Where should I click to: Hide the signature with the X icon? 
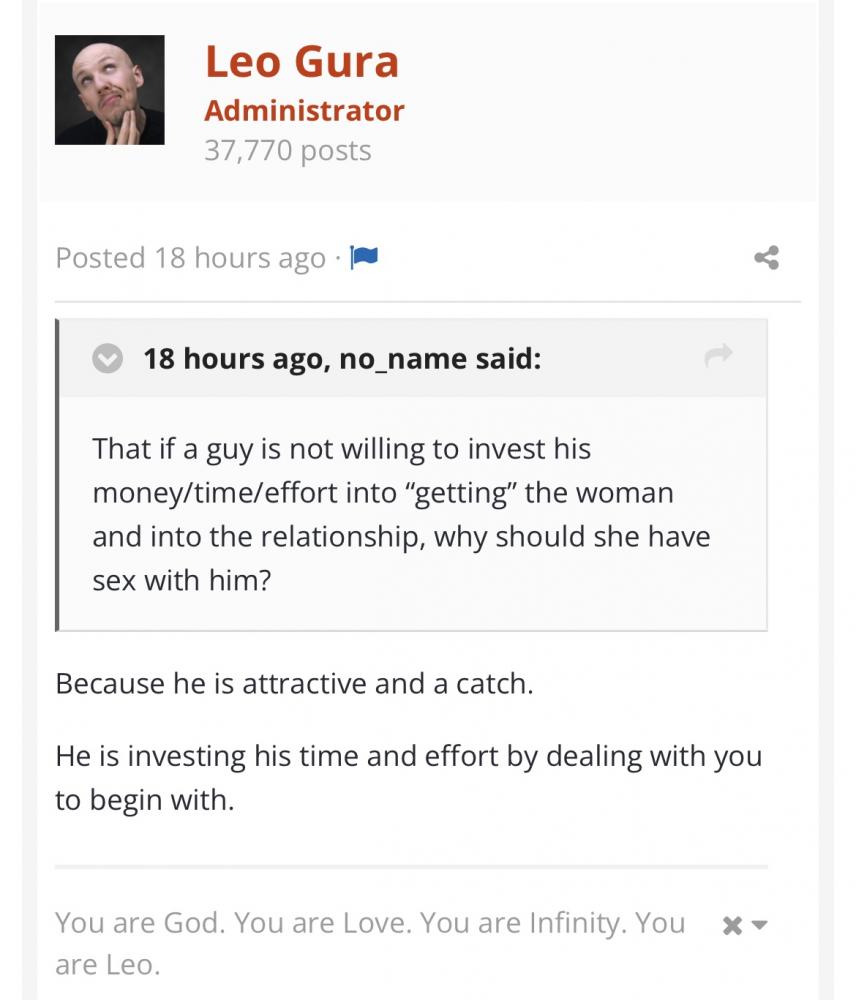[x=732, y=926]
